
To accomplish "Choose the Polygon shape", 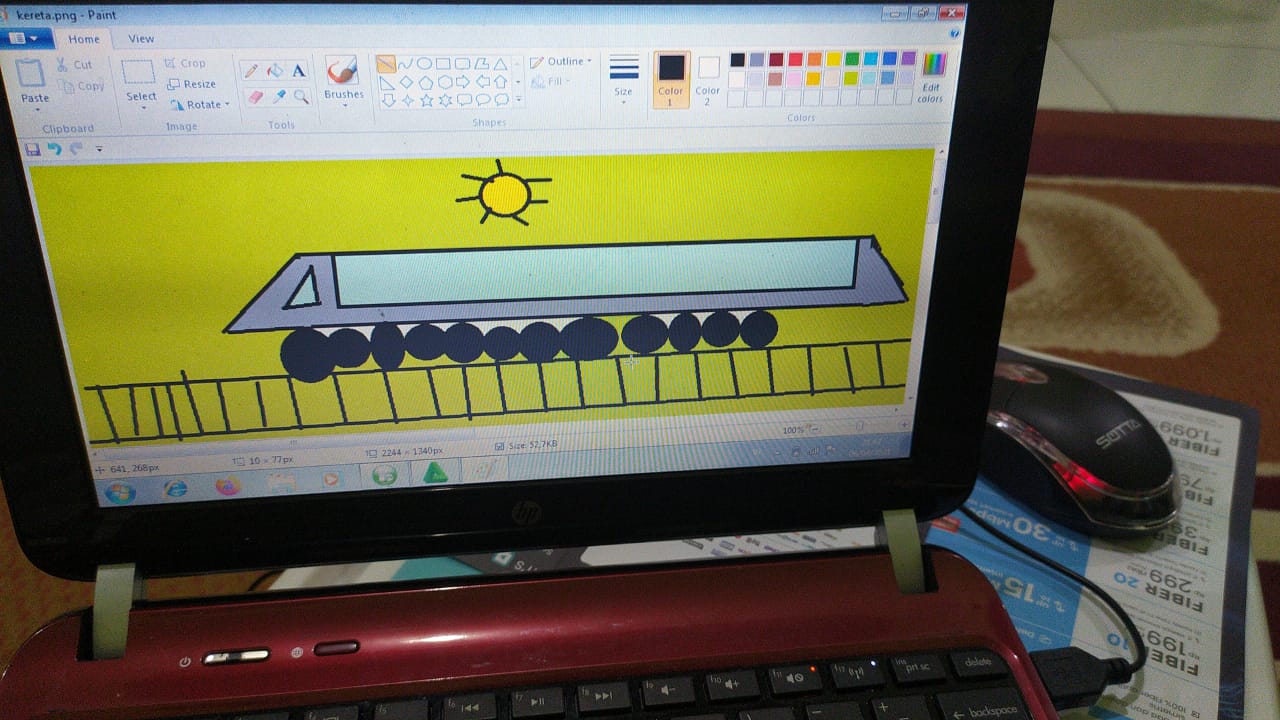I will (481, 64).
